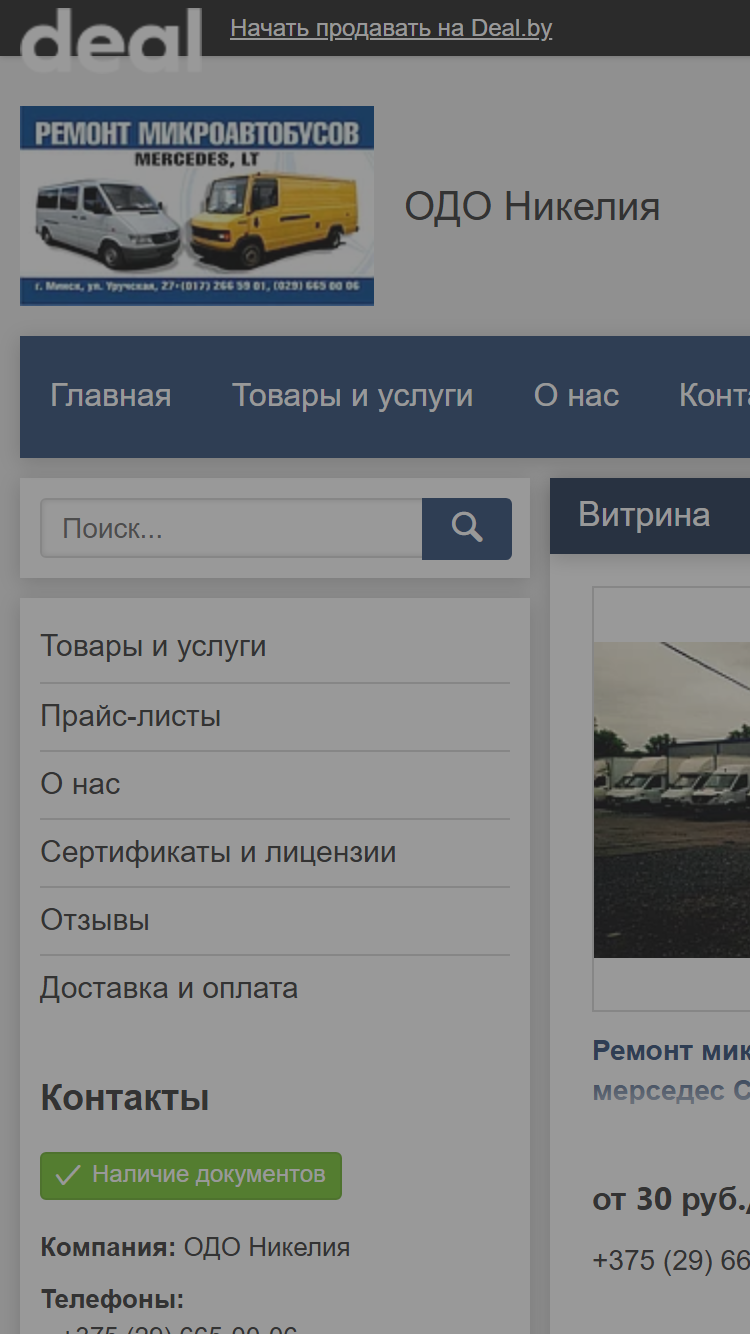Click the green 'Наличие документов' badge

(x=191, y=1175)
